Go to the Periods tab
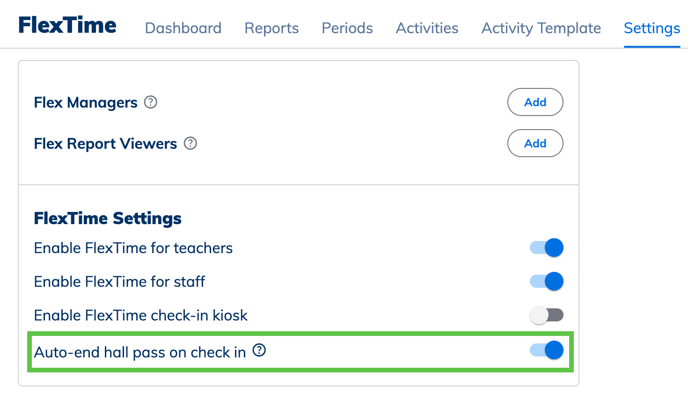This screenshot has width=688, height=393. point(347,28)
